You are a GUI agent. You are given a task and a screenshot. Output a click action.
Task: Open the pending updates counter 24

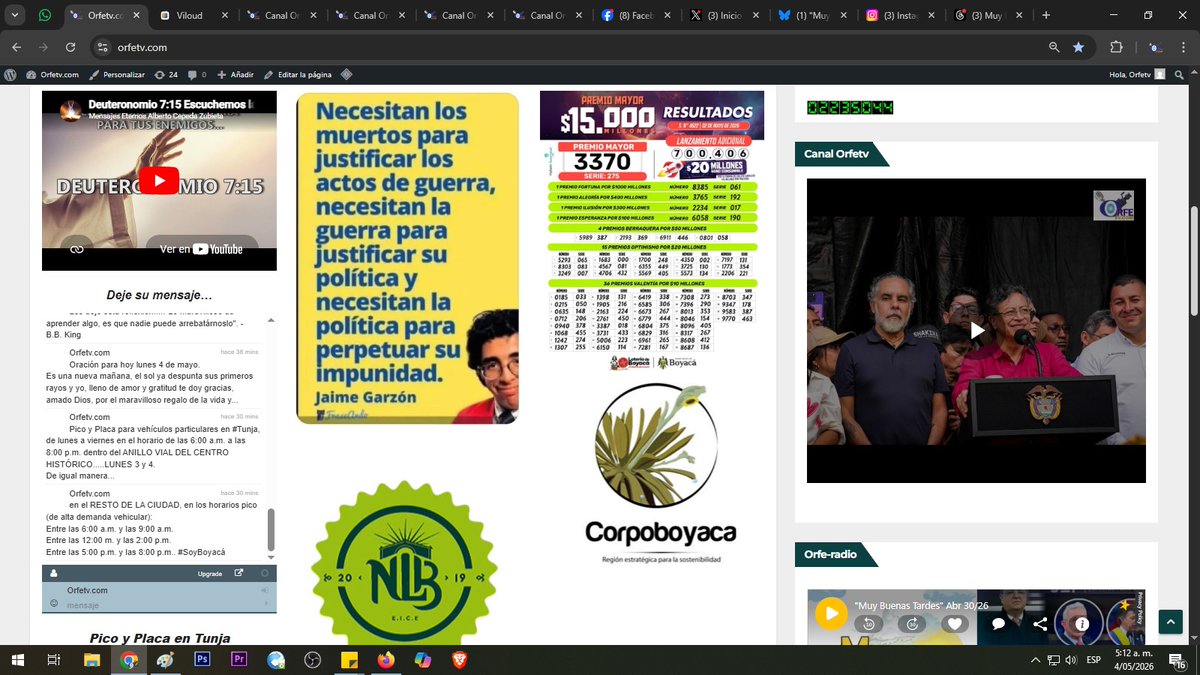pyautogui.click(x=166, y=74)
